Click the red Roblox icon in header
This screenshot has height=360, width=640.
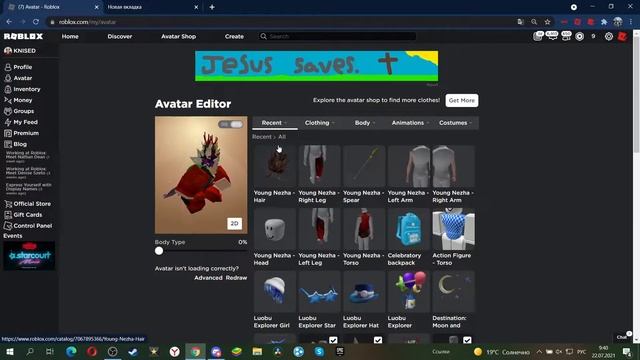[x=622, y=36]
